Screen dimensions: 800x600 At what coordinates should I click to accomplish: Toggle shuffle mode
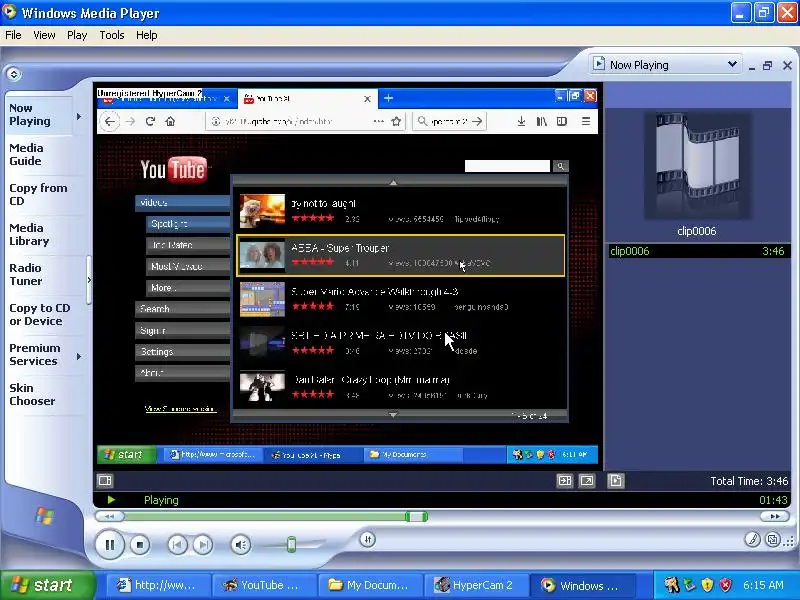point(367,539)
